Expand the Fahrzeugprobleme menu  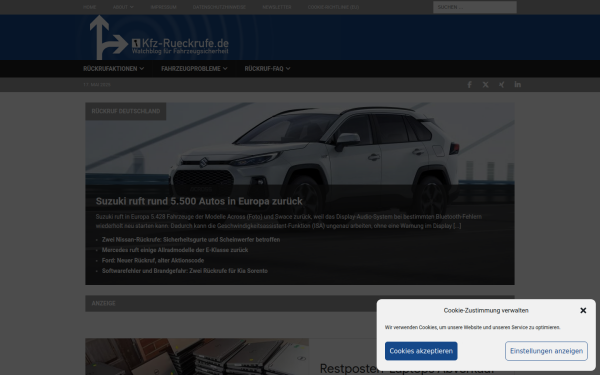pyautogui.click(x=194, y=68)
